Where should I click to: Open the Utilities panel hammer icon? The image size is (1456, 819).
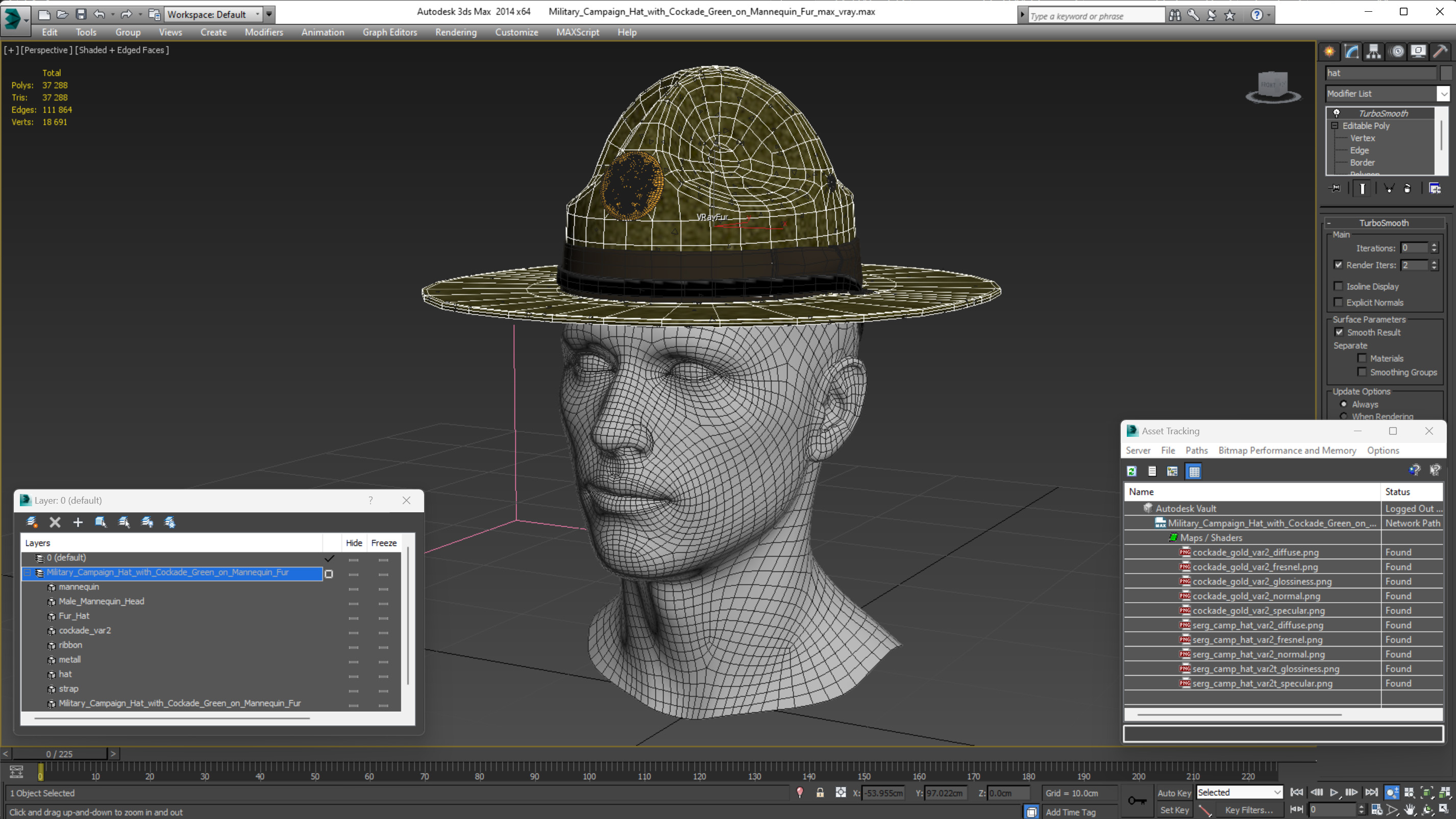(1440, 52)
